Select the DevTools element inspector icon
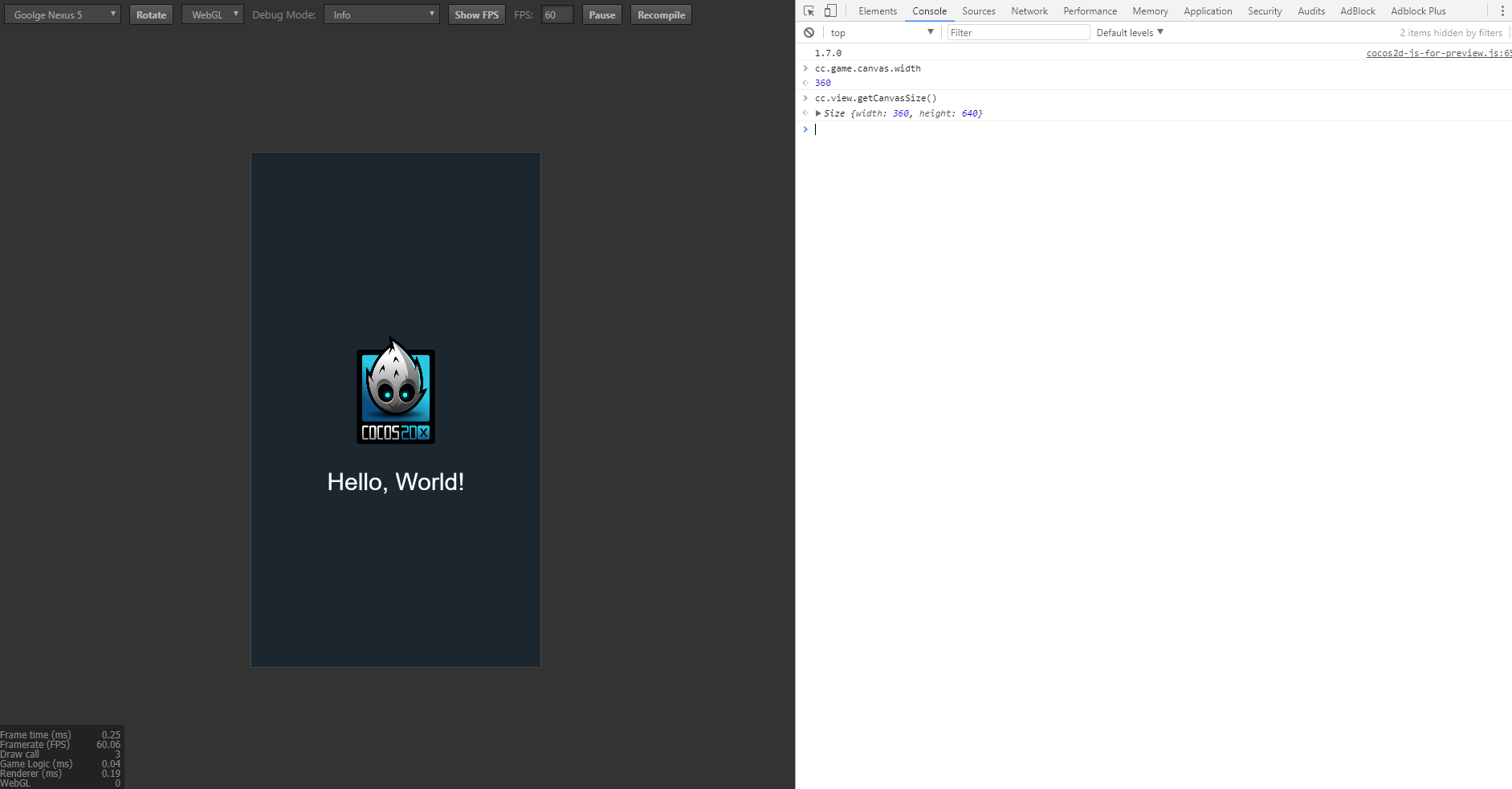The width and height of the screenshot is (1512, 789). point(809,11)
